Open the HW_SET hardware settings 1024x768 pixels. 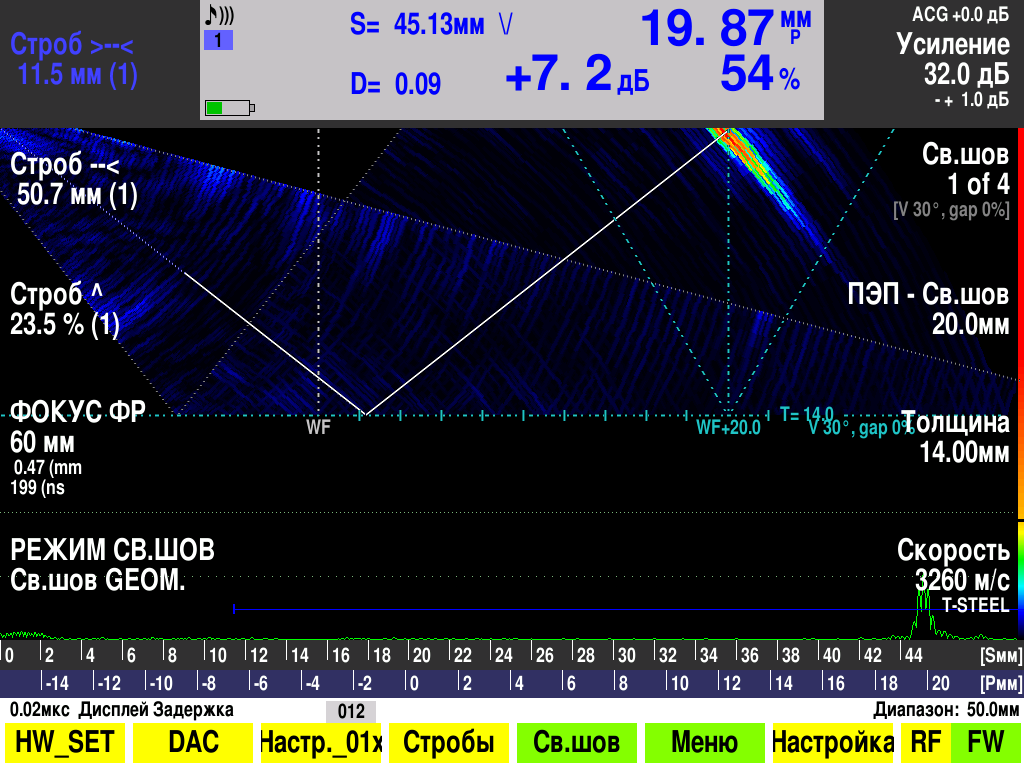coord(65,743)
